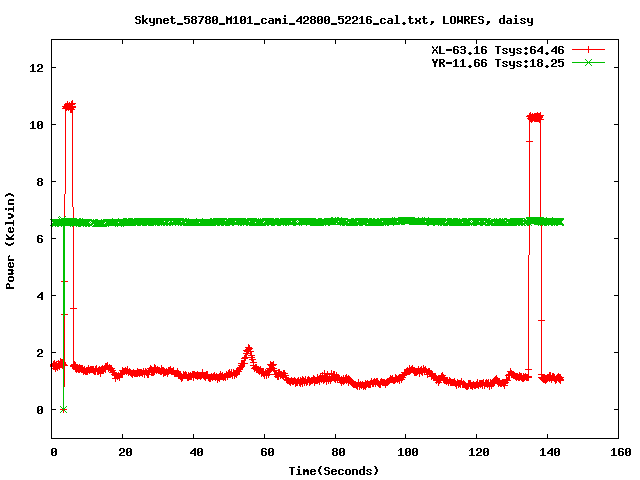
Task: Click the y-axis tick label '12'
Action: click(36, 68)
